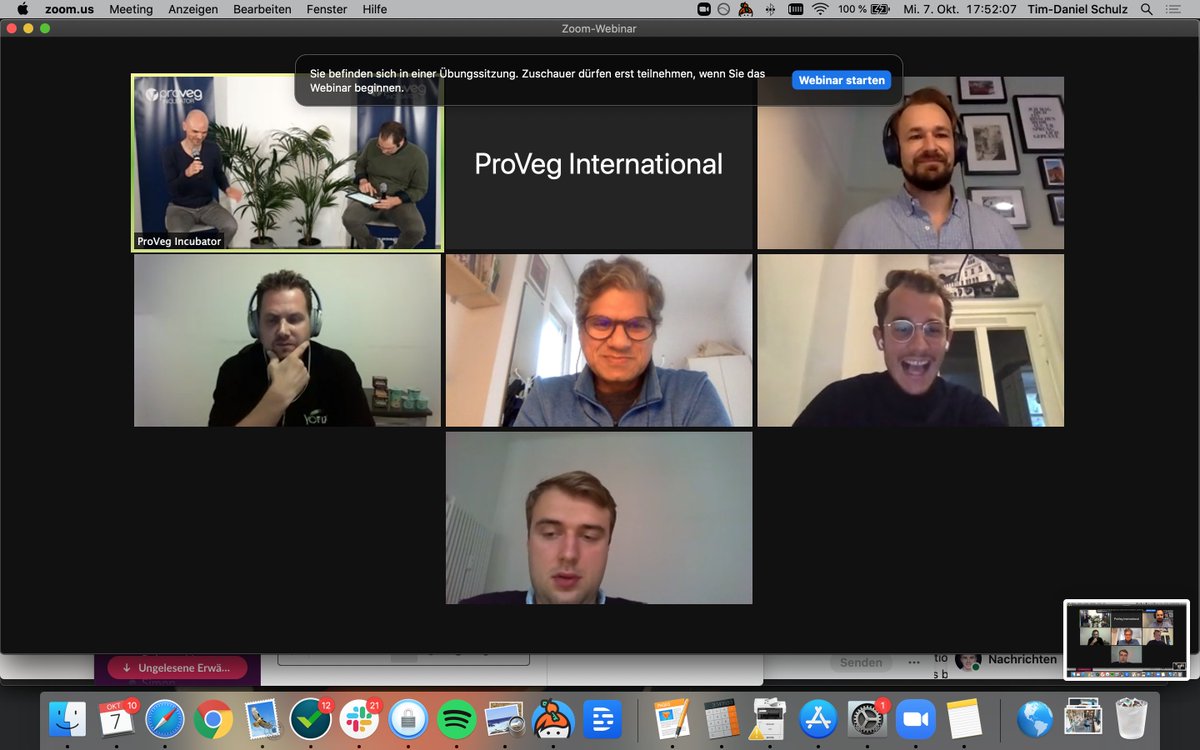Open the padlock app icon in dock
The height and width of the screenshot is (750, 1200).
point(408,718)
